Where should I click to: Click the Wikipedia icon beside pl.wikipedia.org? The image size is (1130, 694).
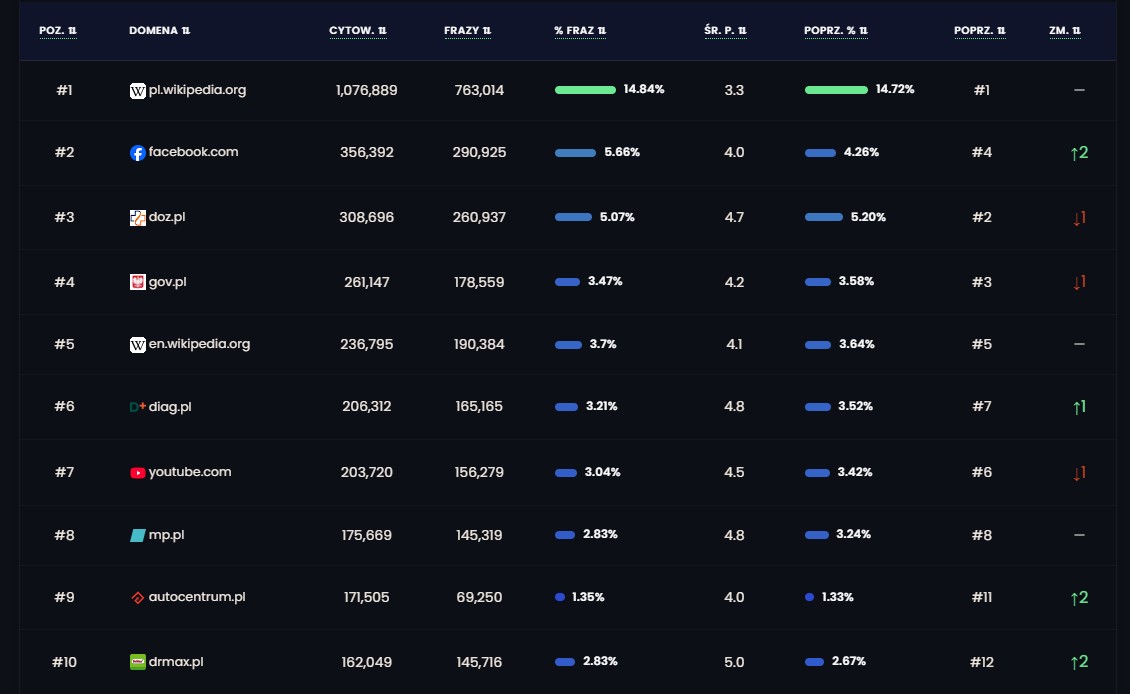tap(138, 91)
